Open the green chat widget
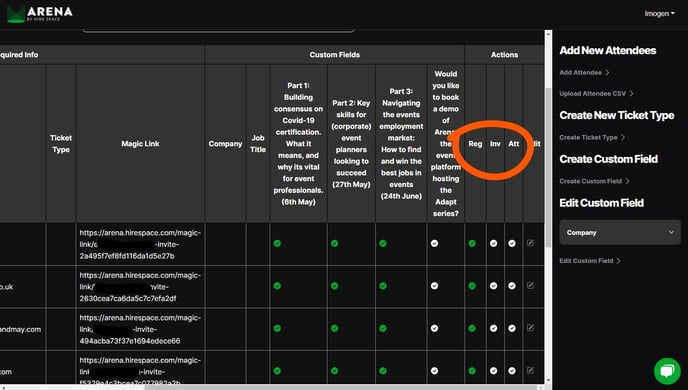This screenshot has height=390, width=688. pyautogui.click(x=667, y=371)
